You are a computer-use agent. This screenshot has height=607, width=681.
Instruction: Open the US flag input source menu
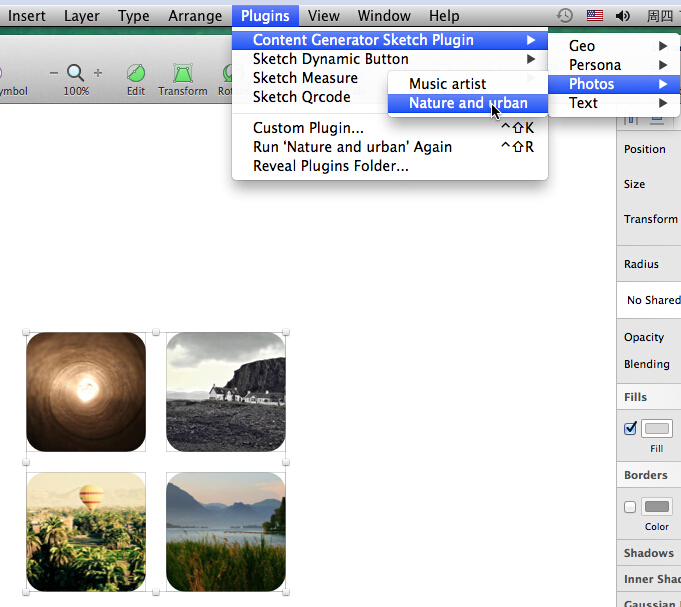click(595, 16)
